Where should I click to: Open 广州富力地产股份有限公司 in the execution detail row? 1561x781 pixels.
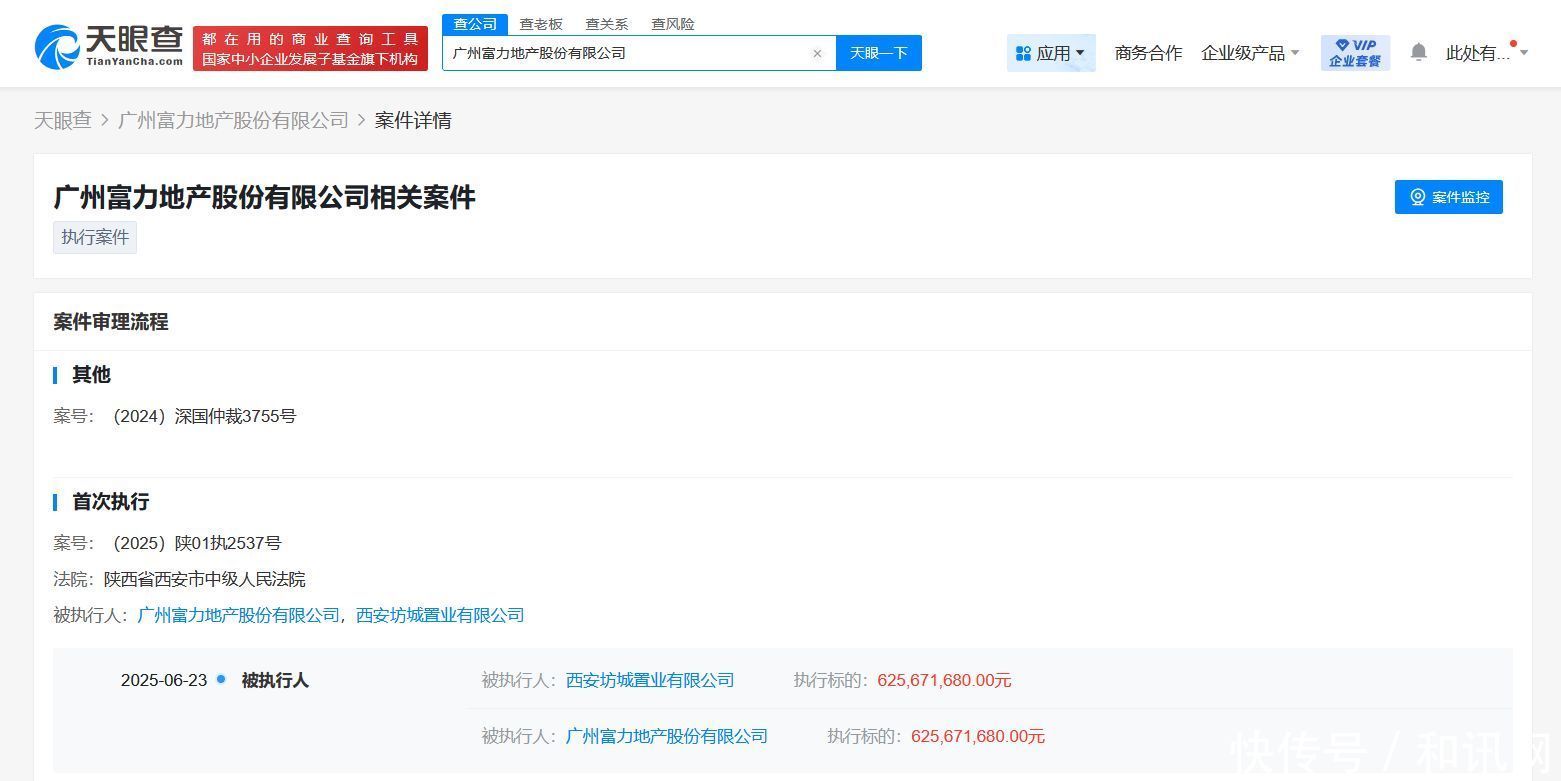(x=667, y=736)
